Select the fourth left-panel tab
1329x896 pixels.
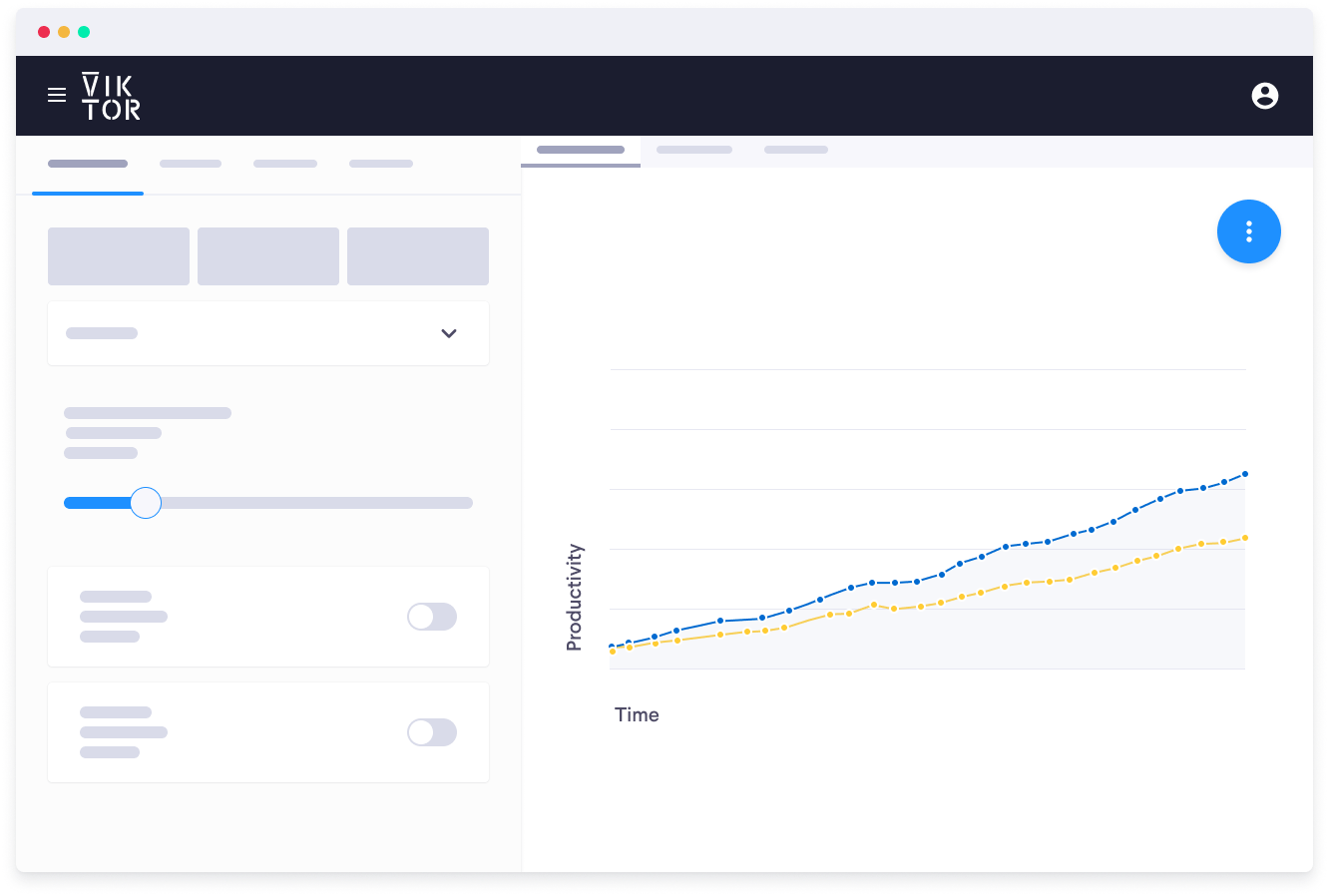pyautogui.click(x=381, y=164)
